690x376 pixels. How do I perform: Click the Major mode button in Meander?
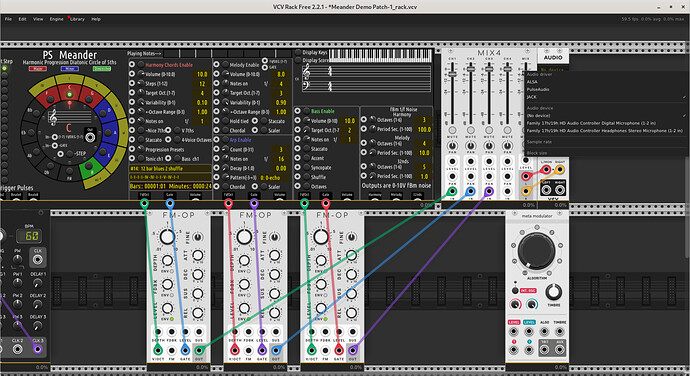[38, 69]
